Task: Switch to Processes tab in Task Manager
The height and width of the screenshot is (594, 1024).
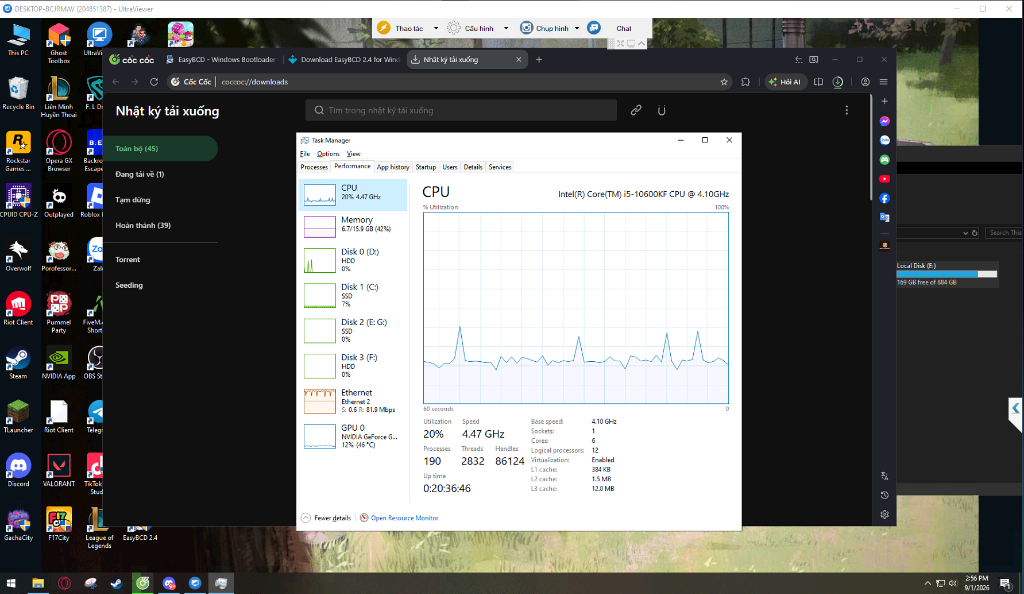Action: 314,167
